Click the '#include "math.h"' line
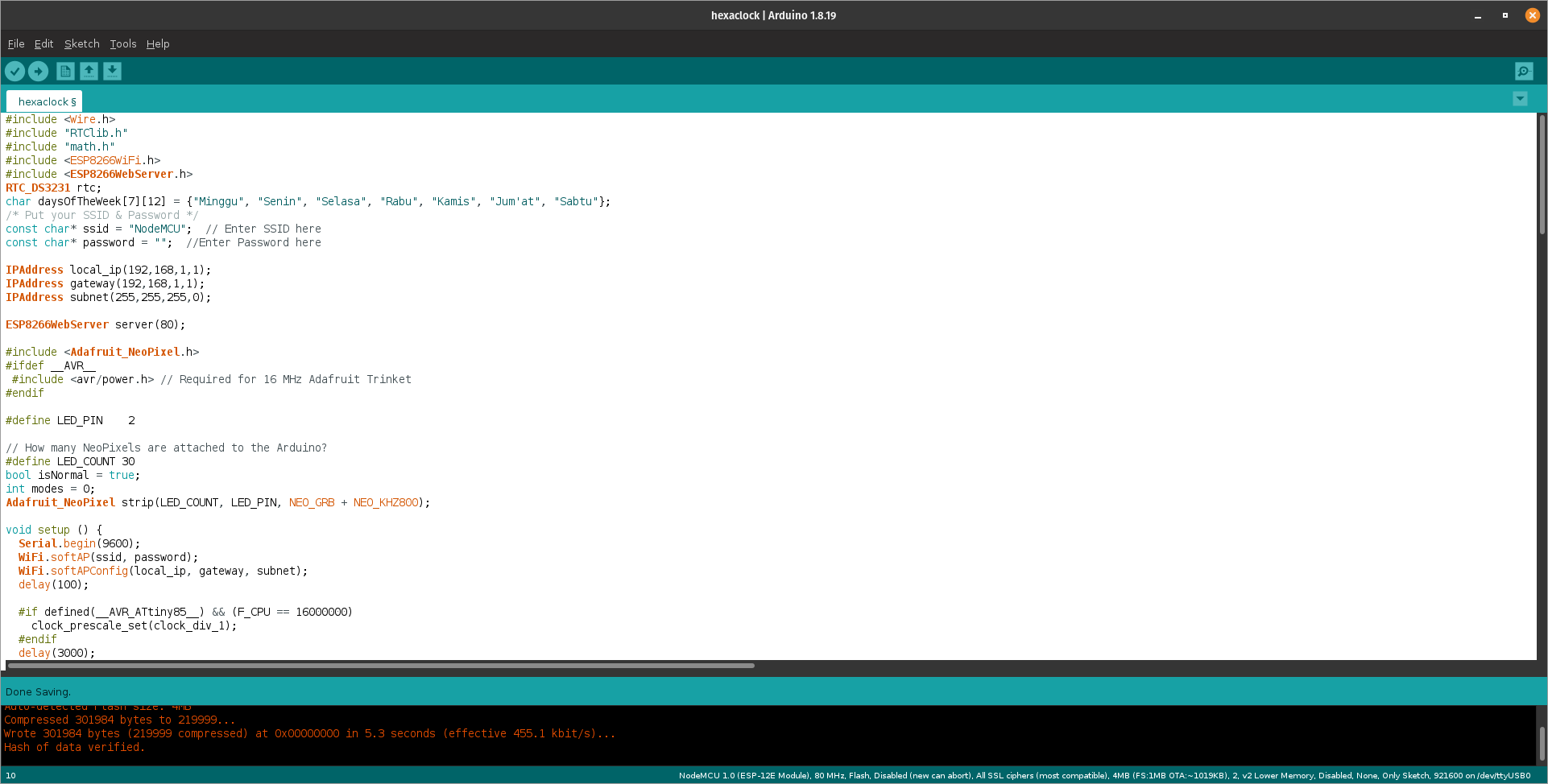Screen dimensions: 1548x784 click(60, 147)
